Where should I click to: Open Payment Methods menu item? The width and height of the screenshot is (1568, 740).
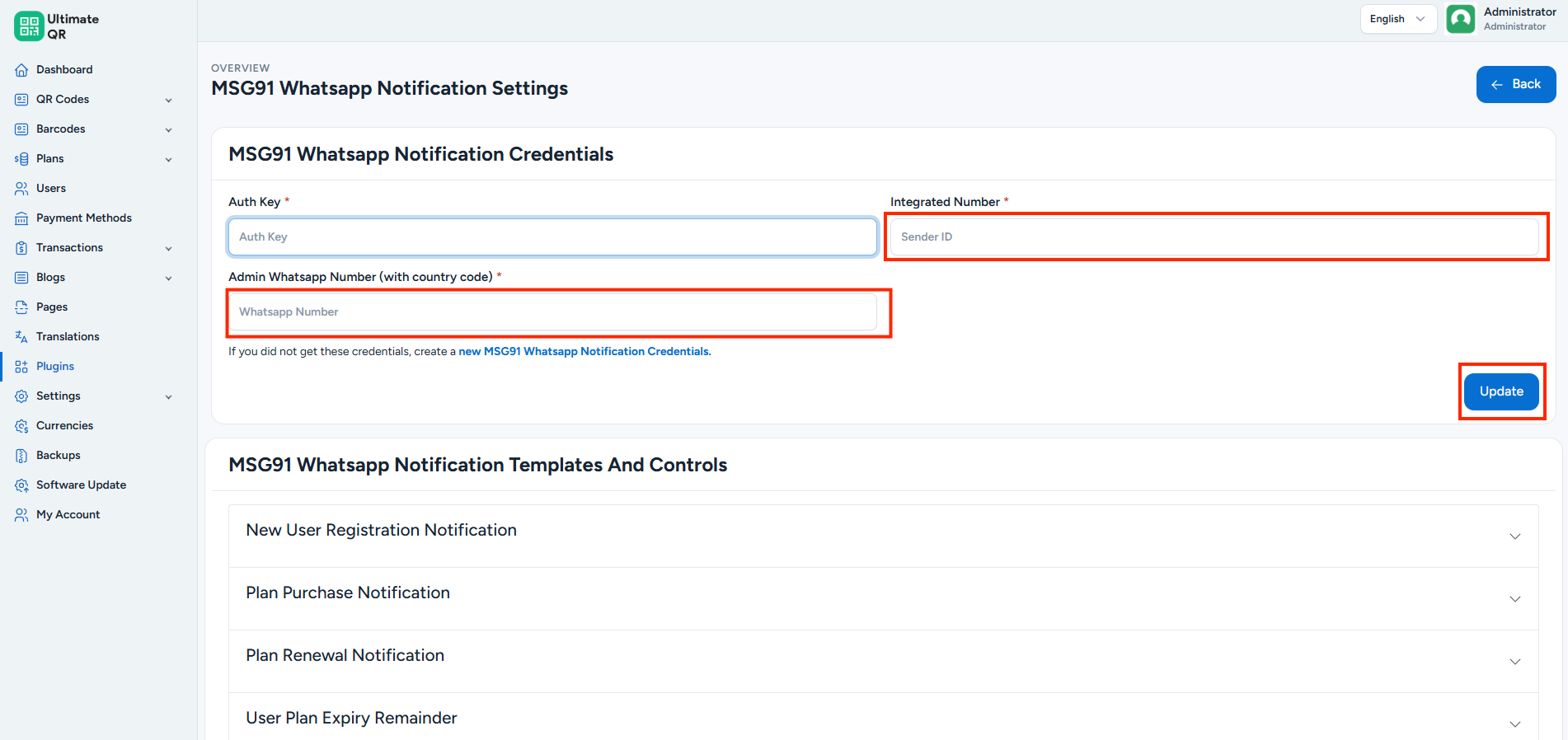84,218
